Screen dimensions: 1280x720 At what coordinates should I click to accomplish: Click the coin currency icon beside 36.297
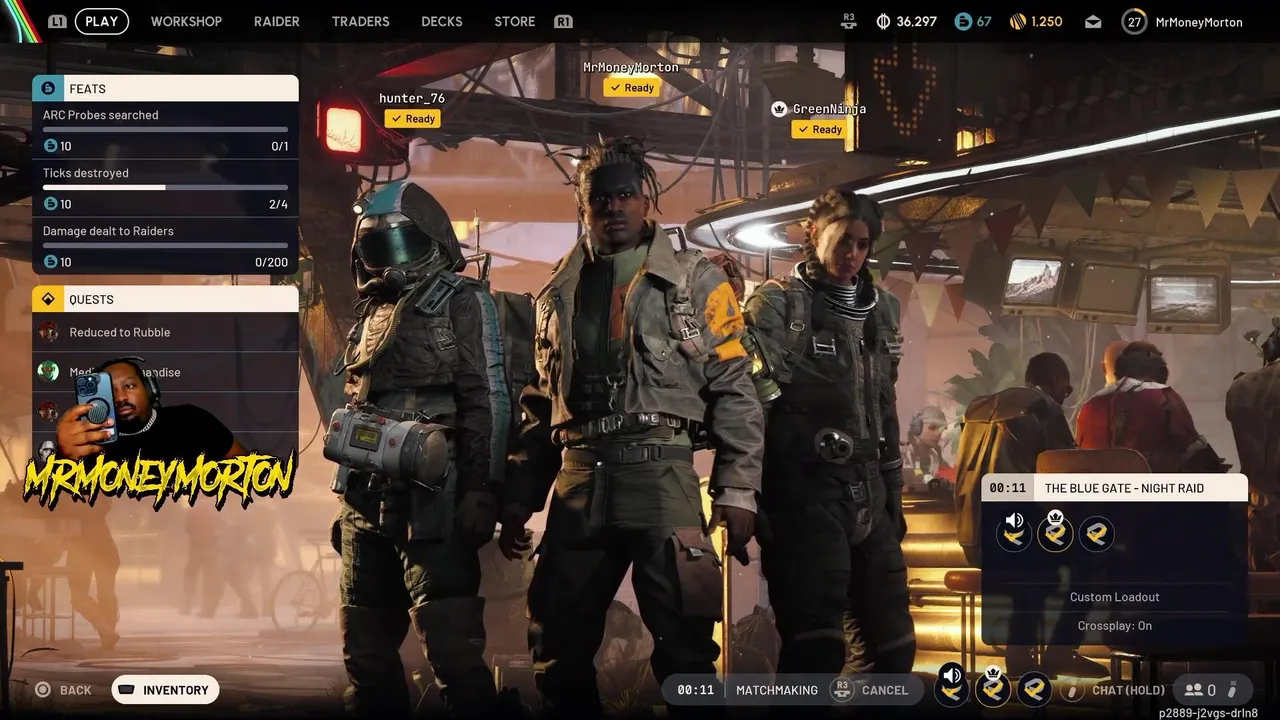click(883, 21)
